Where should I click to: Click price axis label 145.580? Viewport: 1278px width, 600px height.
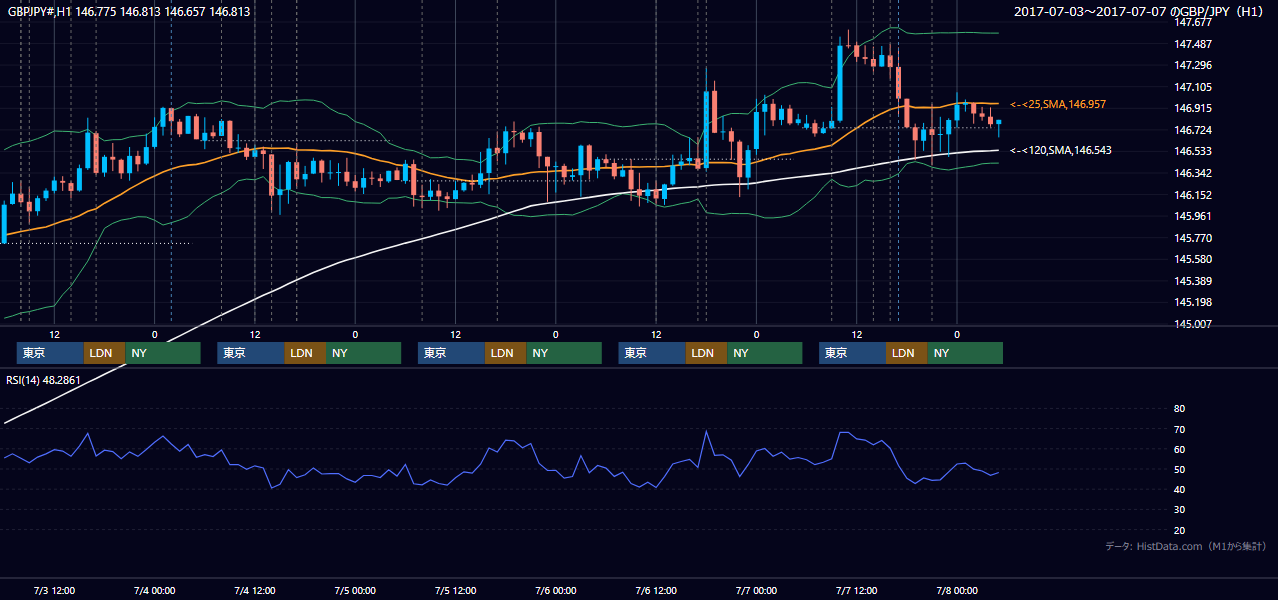pos(1194,259)
